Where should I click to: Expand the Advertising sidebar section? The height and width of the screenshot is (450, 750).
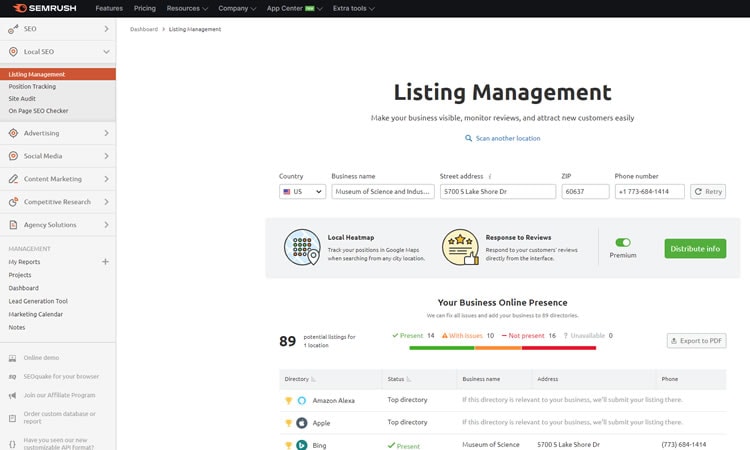coord(106,133)
